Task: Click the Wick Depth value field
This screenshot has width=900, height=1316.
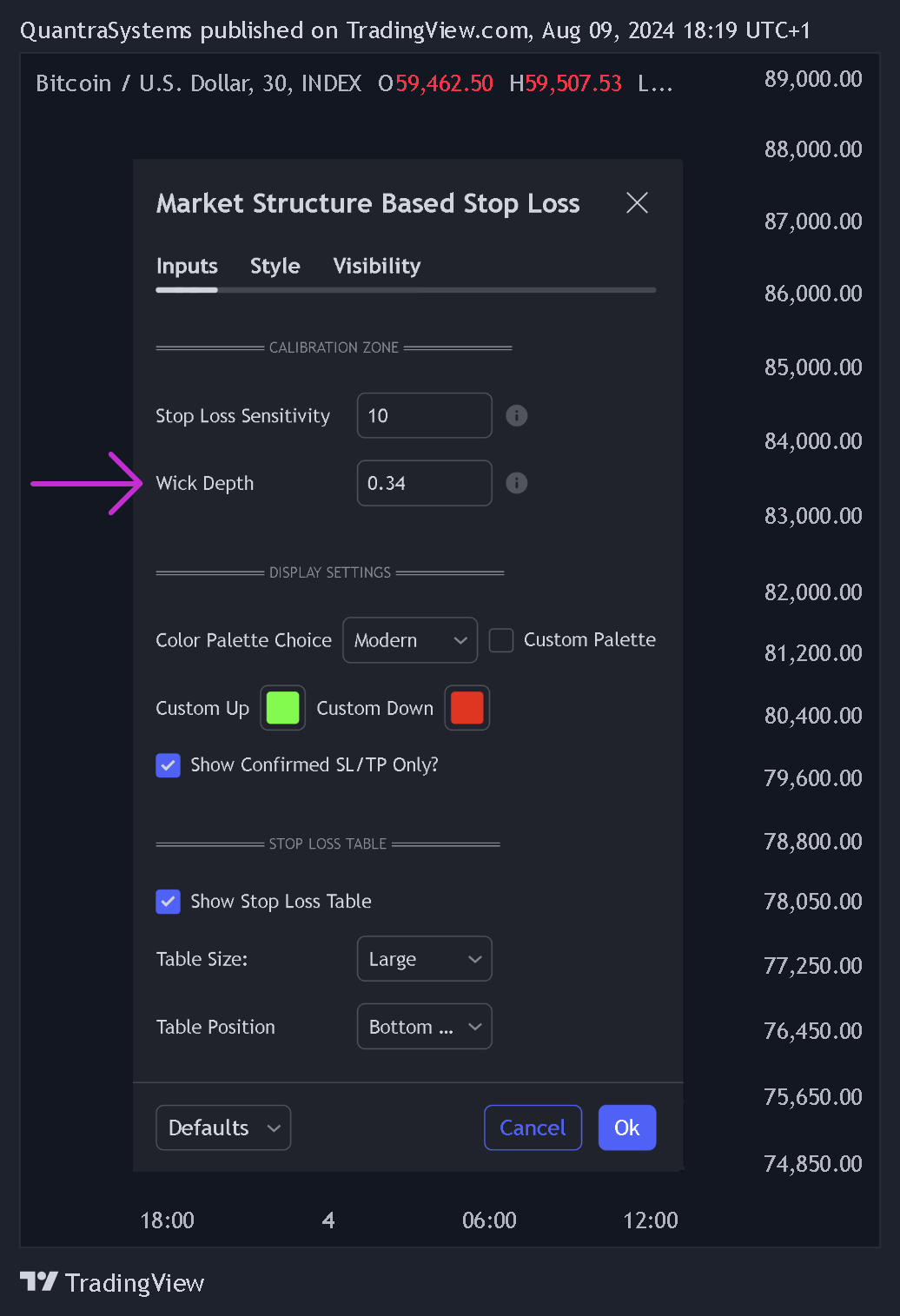Action: (425, 483)
